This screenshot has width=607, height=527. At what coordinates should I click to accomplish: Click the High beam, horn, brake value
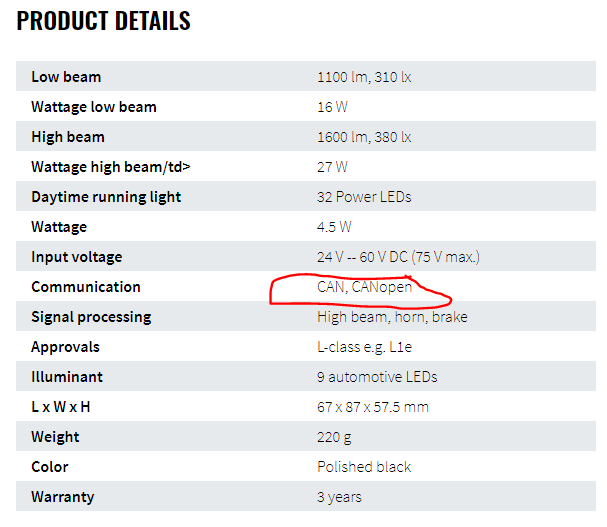click(x=392, y=317)
